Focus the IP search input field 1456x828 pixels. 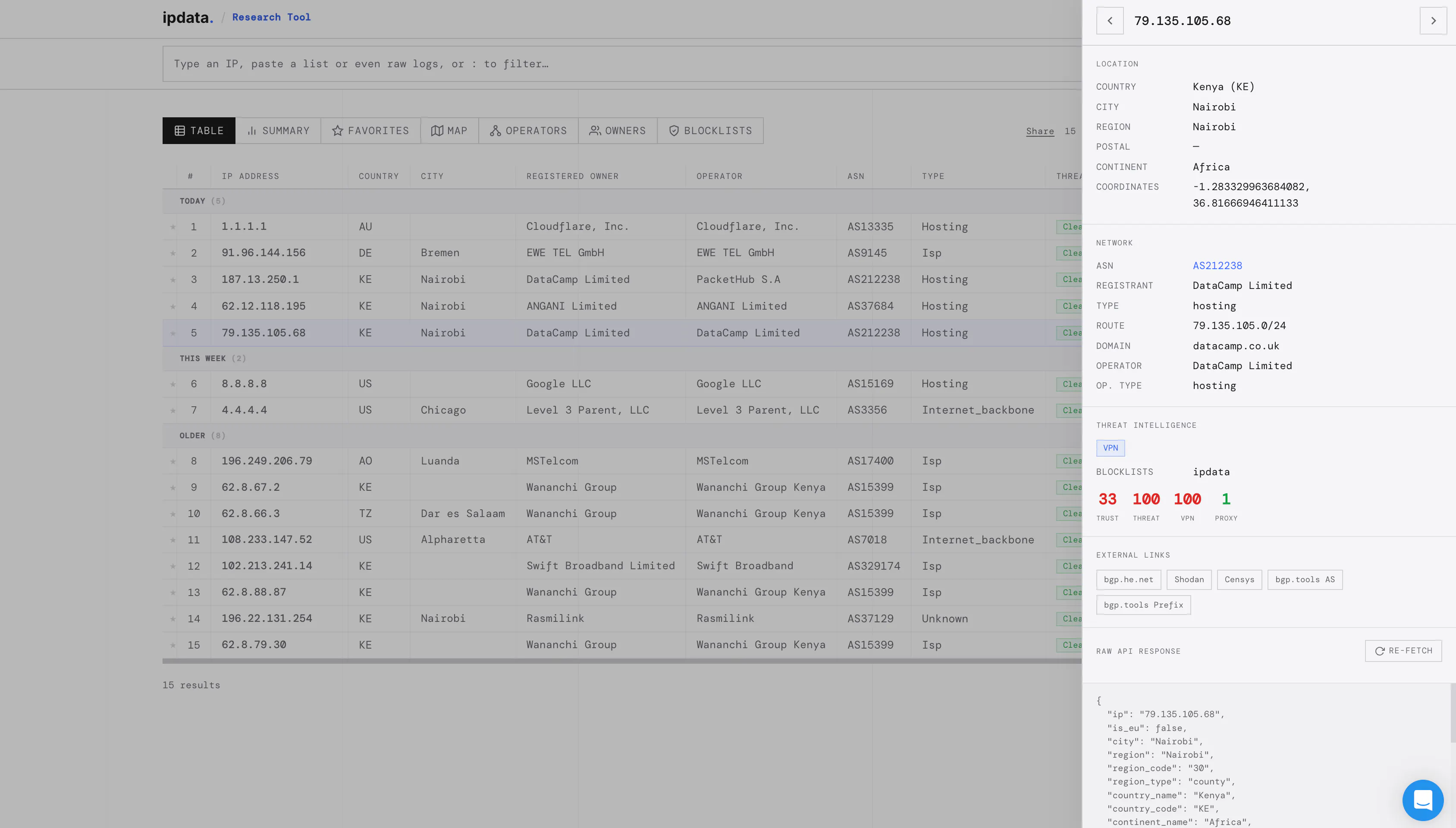(622, 64)
